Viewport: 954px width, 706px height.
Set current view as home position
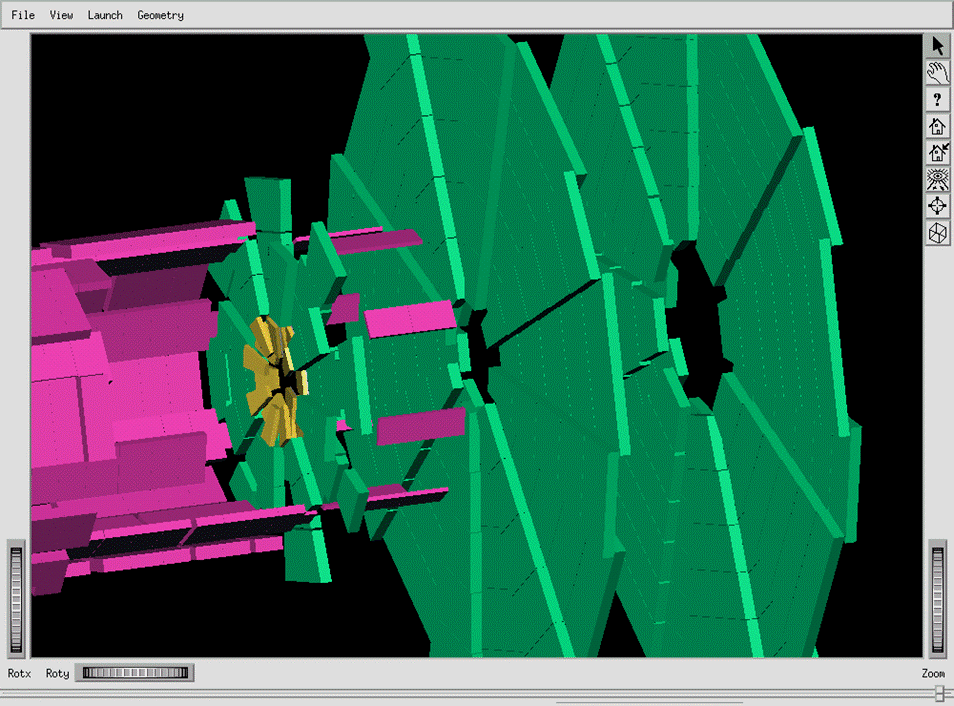tap(937, 153)
